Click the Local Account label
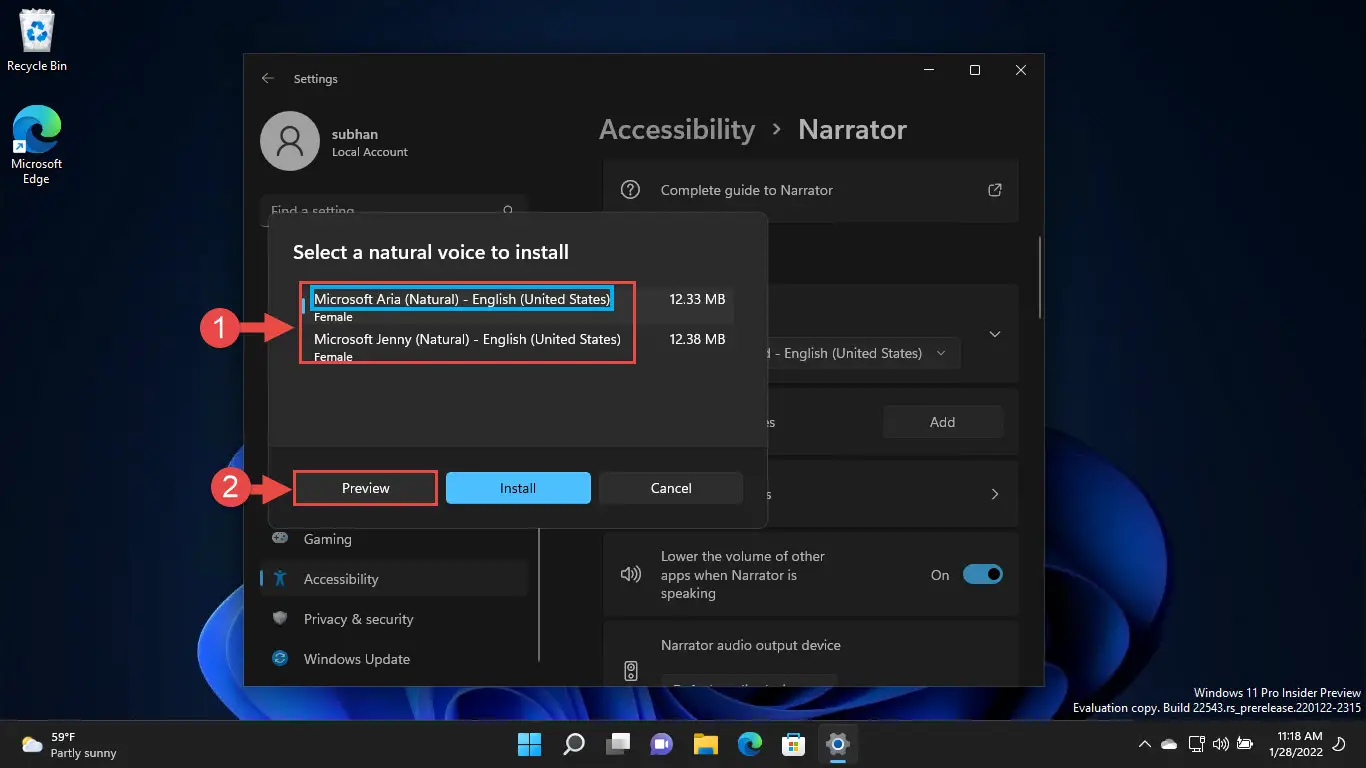The height and width of the screenshot is (768, 1366). [x=370, y=152]
